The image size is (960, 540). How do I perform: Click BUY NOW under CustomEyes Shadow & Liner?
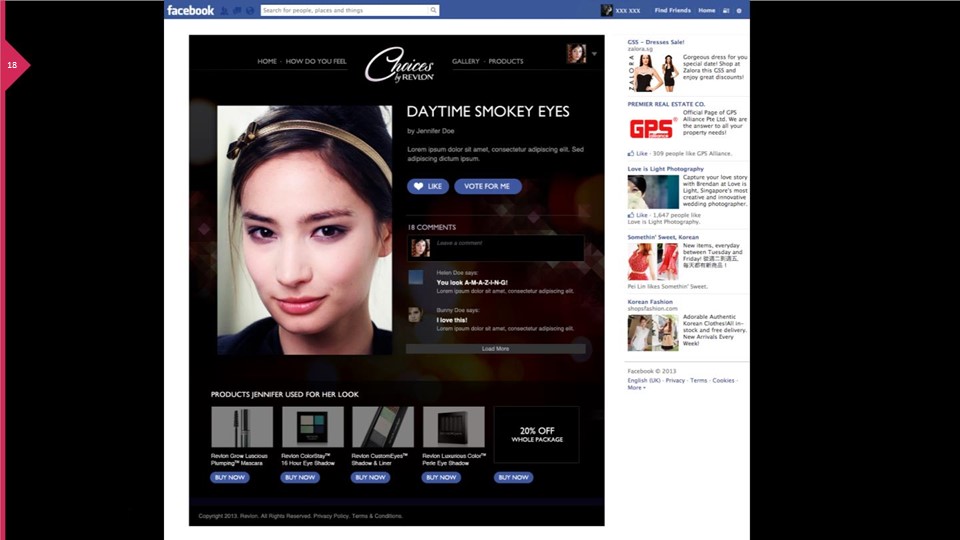(370, 478)
